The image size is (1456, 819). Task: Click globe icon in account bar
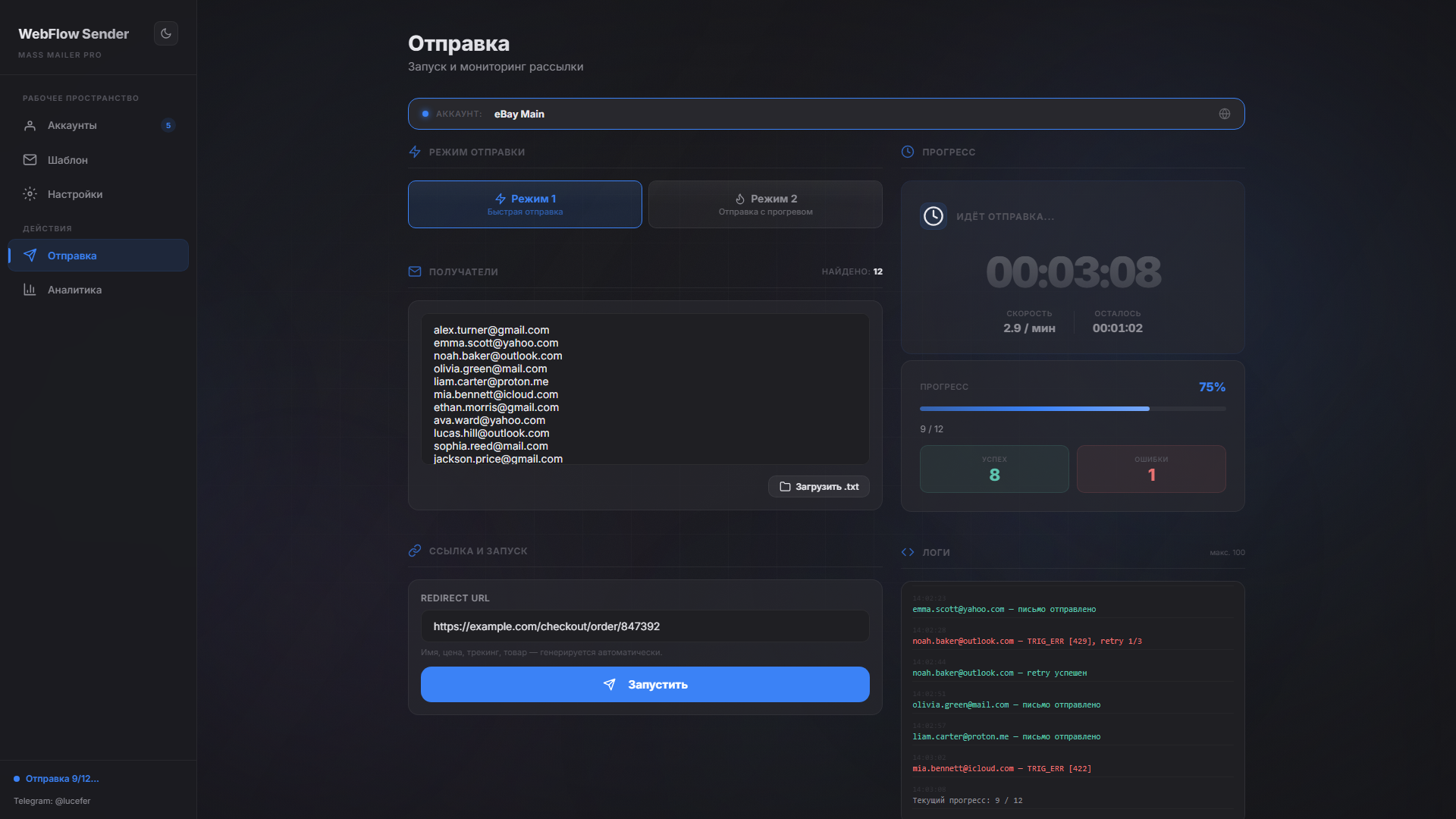pos(1224,114)
